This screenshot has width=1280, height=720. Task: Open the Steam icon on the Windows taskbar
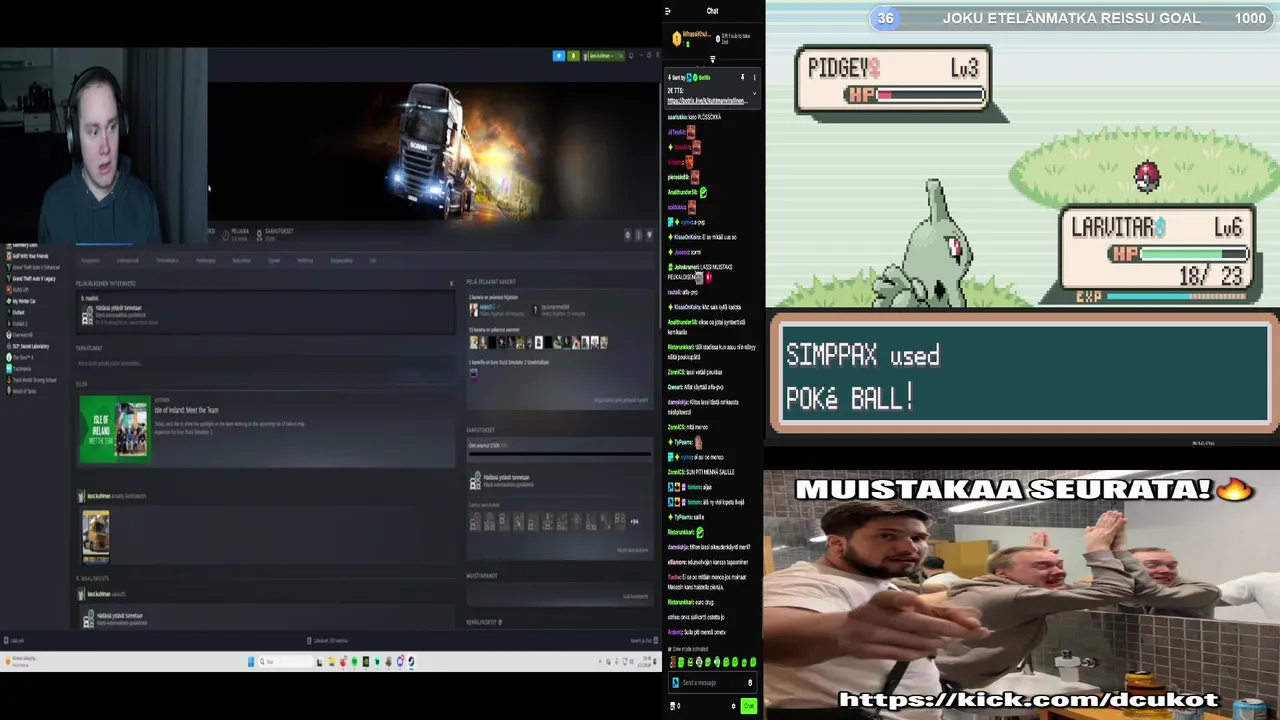click(x=410, y=661)
